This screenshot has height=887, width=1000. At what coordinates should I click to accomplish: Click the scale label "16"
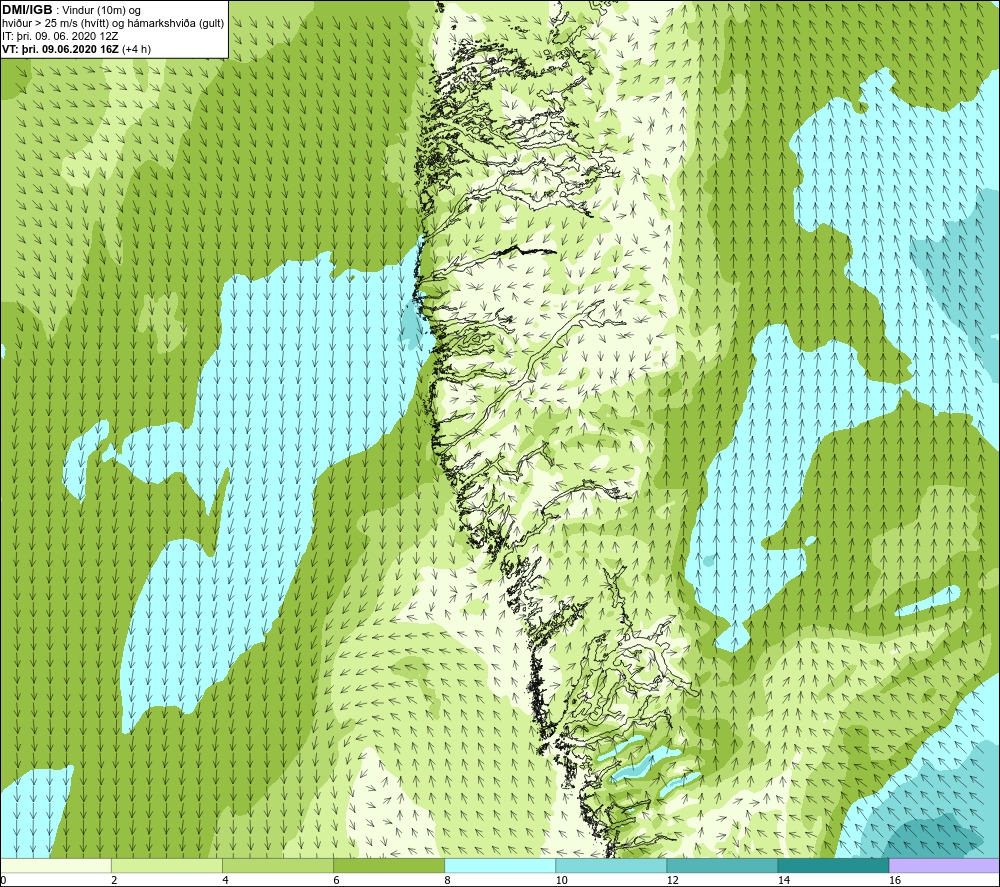[x=895, y=881]
